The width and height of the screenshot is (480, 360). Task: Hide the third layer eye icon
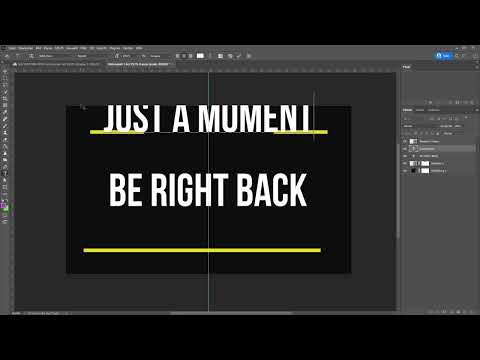coord(405,156)
